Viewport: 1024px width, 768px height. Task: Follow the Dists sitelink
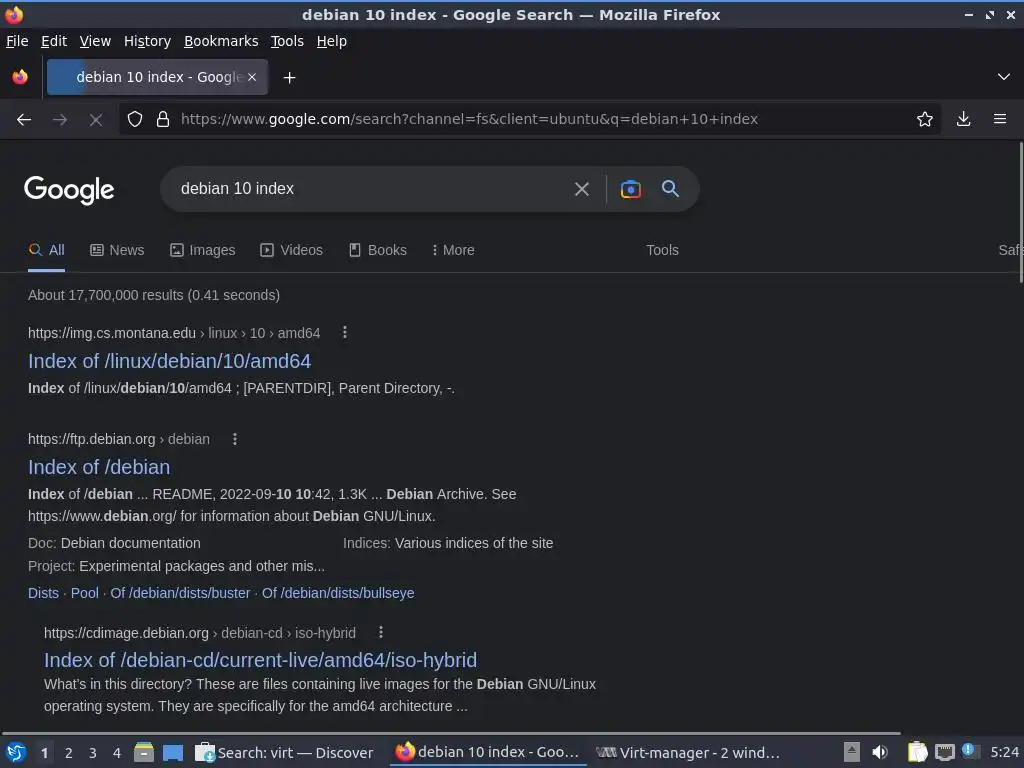coord(43,593)
